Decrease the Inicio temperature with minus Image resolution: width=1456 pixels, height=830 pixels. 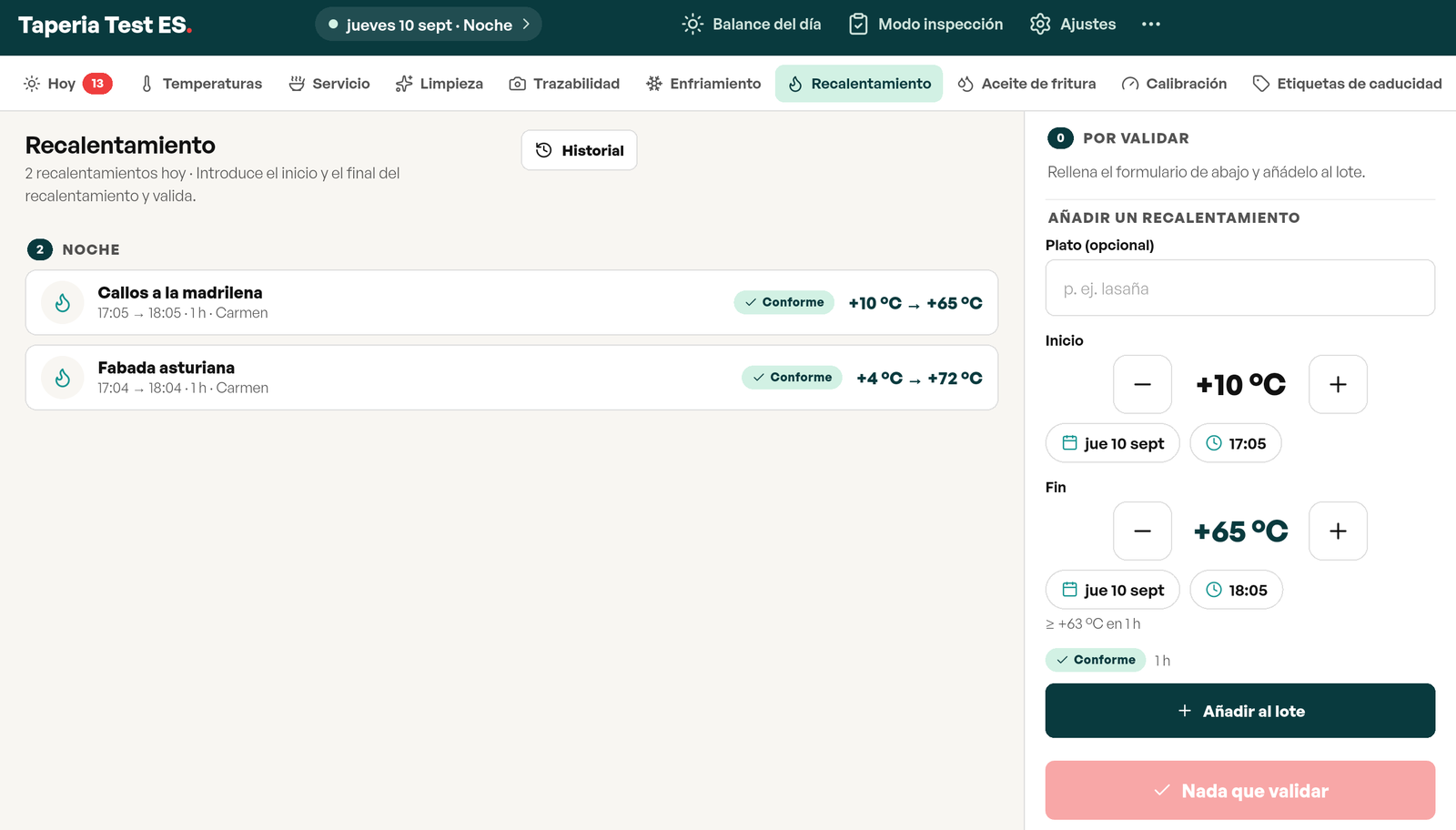click(x=1142, y=384)
